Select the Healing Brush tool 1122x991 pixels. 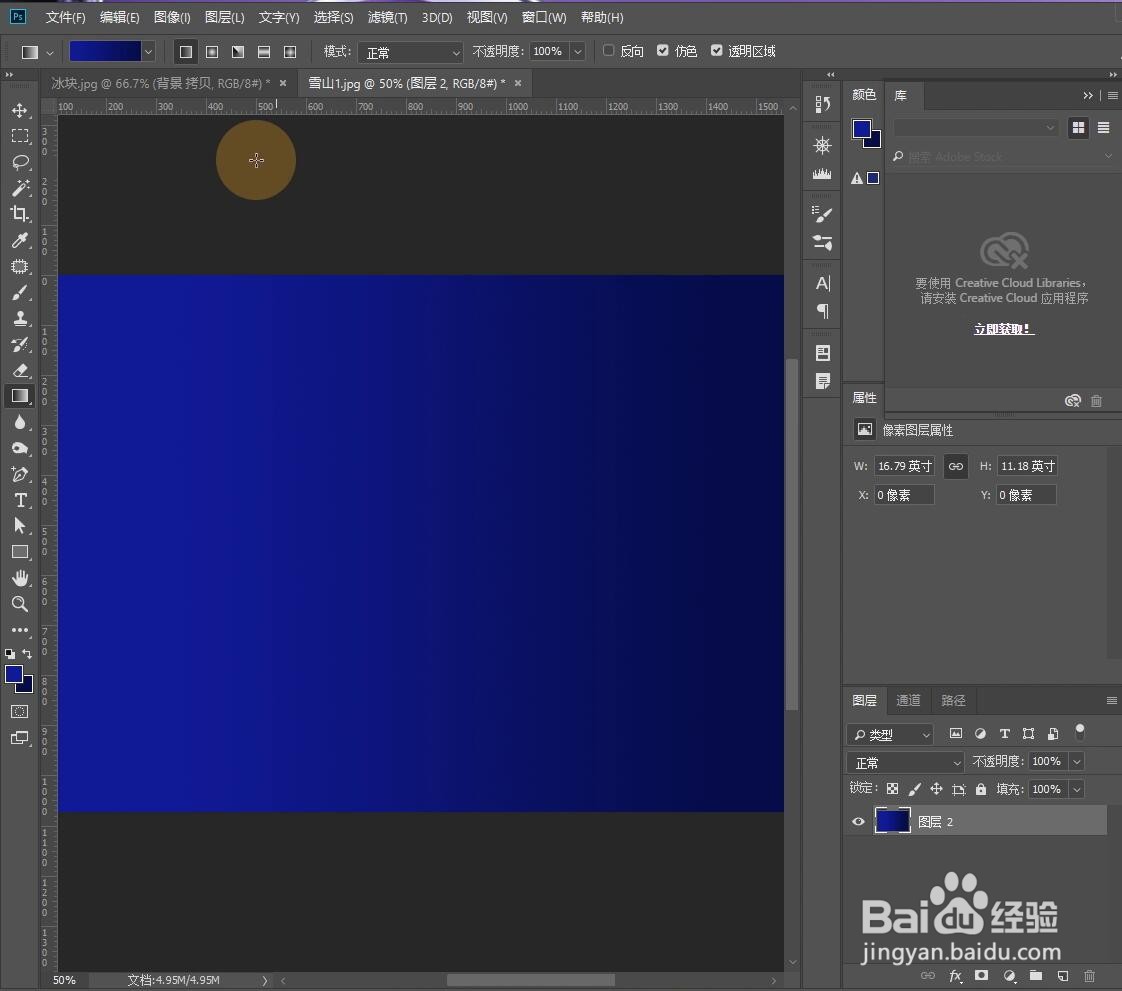click(x=19, y=266)
